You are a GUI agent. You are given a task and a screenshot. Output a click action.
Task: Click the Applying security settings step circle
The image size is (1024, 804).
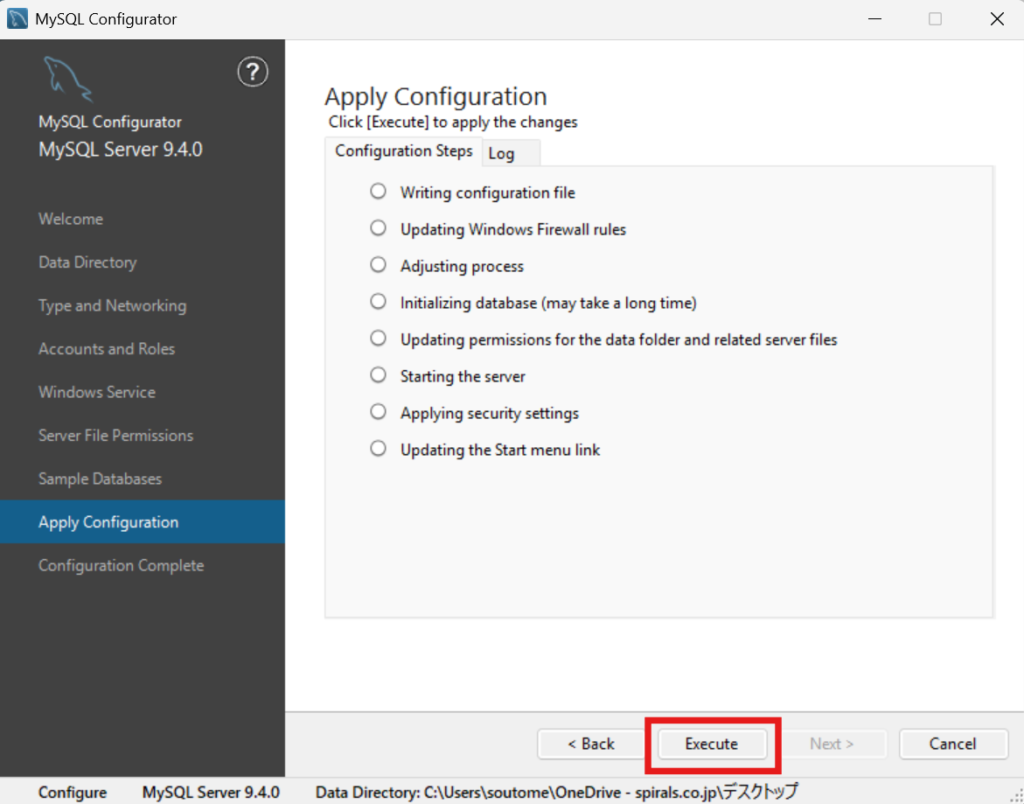click(x=378, y=412)
